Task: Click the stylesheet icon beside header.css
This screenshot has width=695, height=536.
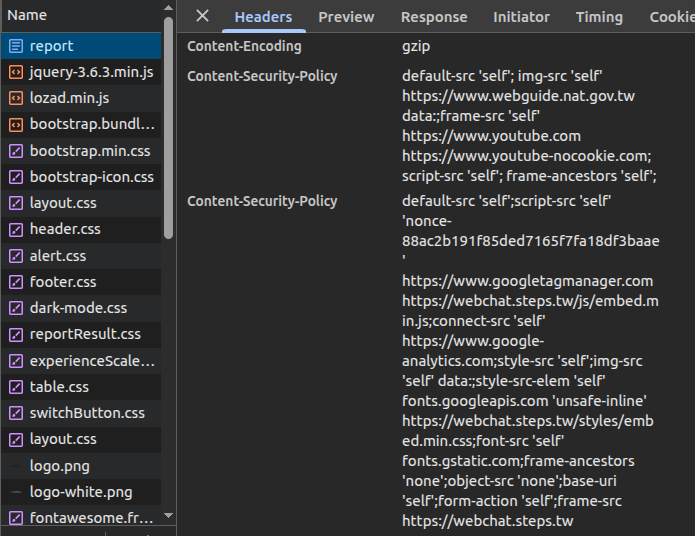Action: 16,229
